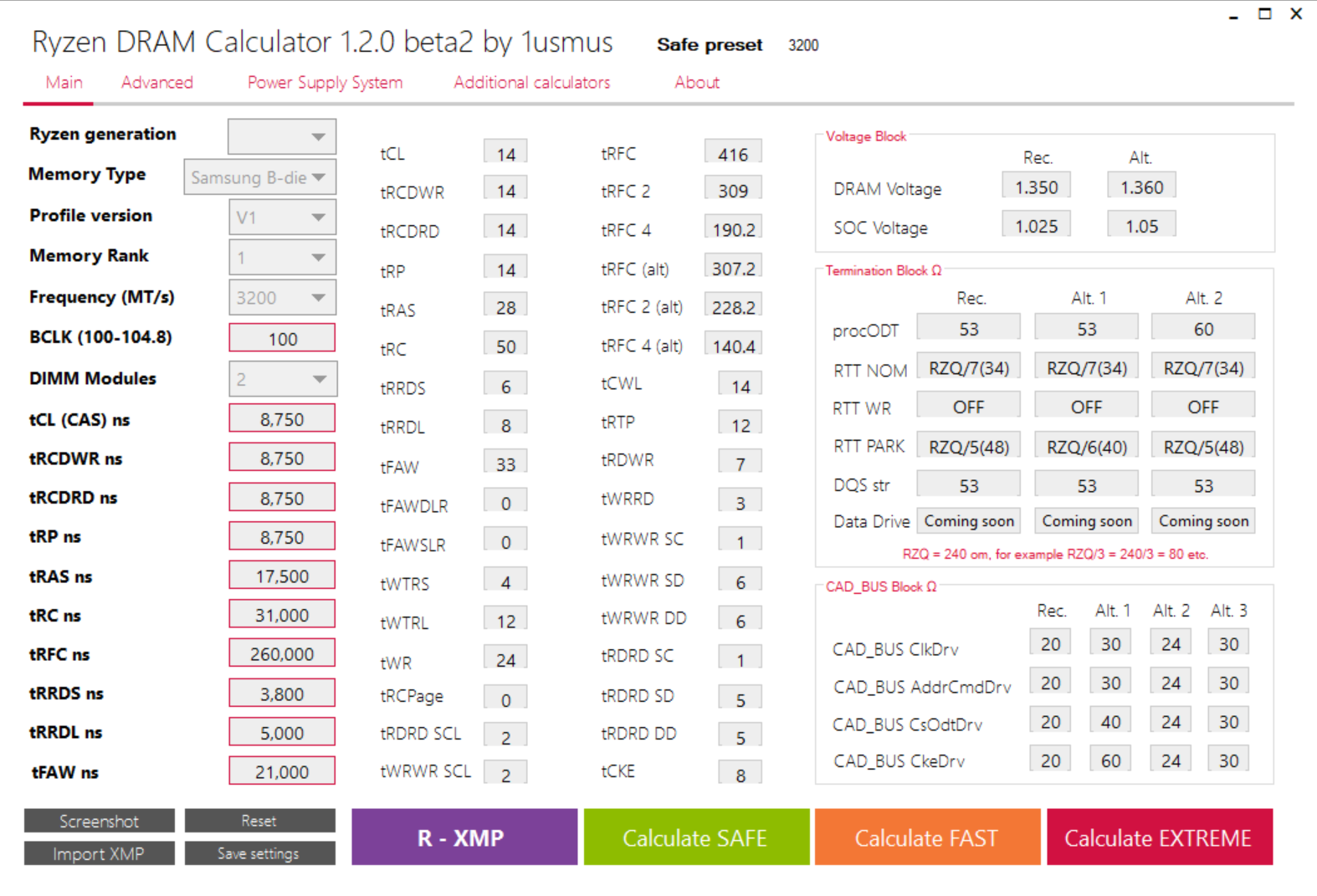Image resolution: width=1317 pixels, height=896 pixels.
Task: Focus the tCL (CAS) ns input field
Action: point(282,418)
